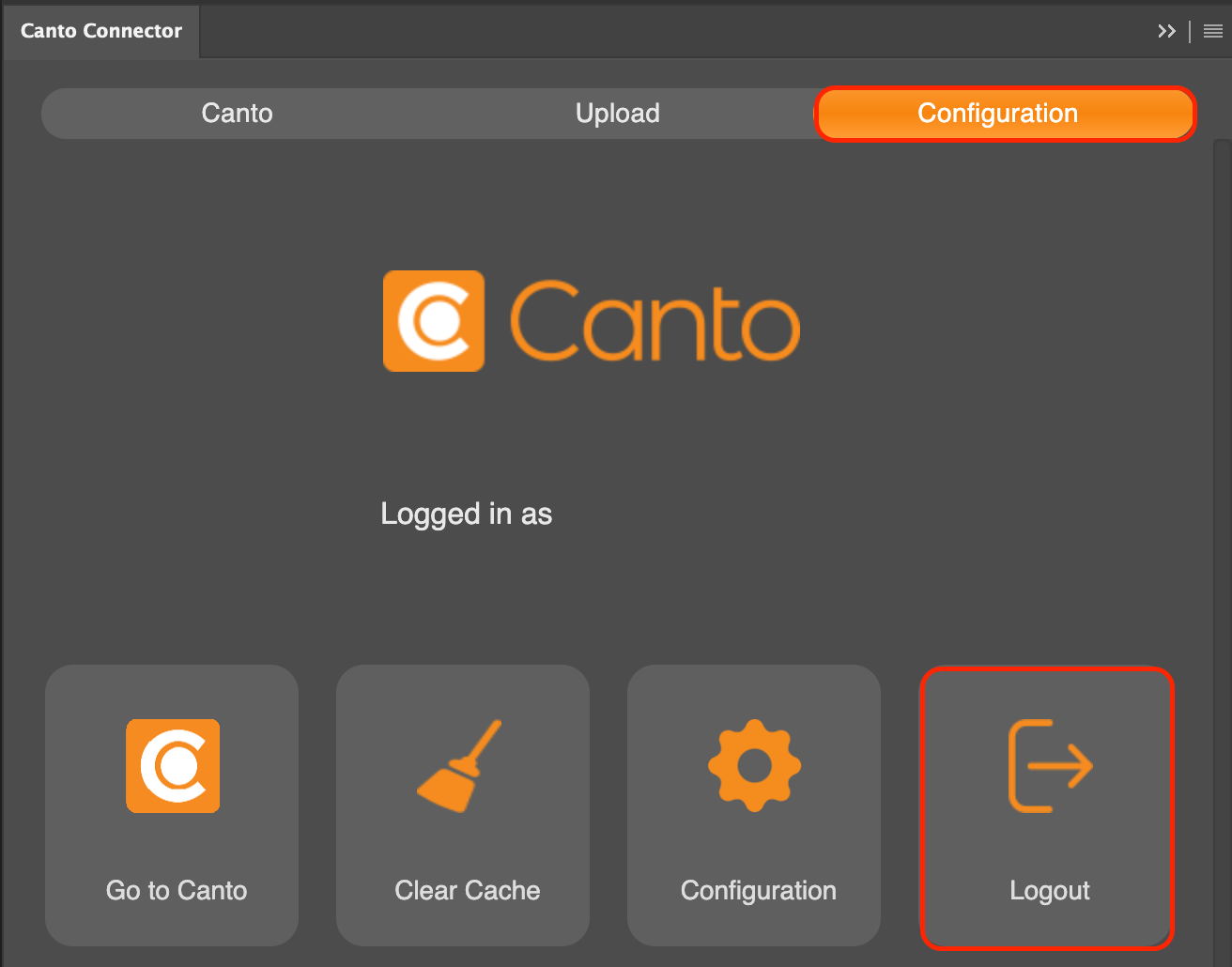Click empty header strip beside Canto Connector tab
The height and width of the screenshot is (967, 1232).
657,31
